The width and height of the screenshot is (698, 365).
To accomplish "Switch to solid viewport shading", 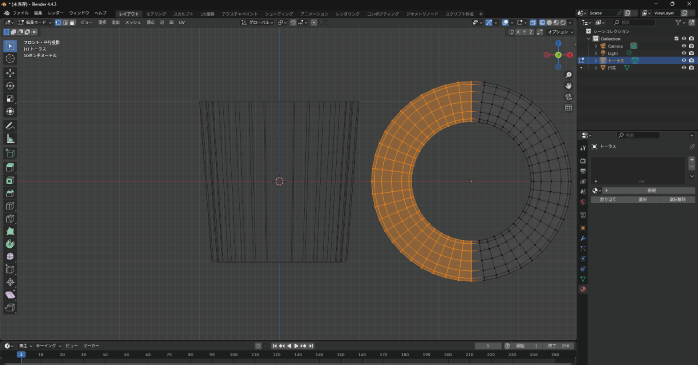I will coord(549,22).
